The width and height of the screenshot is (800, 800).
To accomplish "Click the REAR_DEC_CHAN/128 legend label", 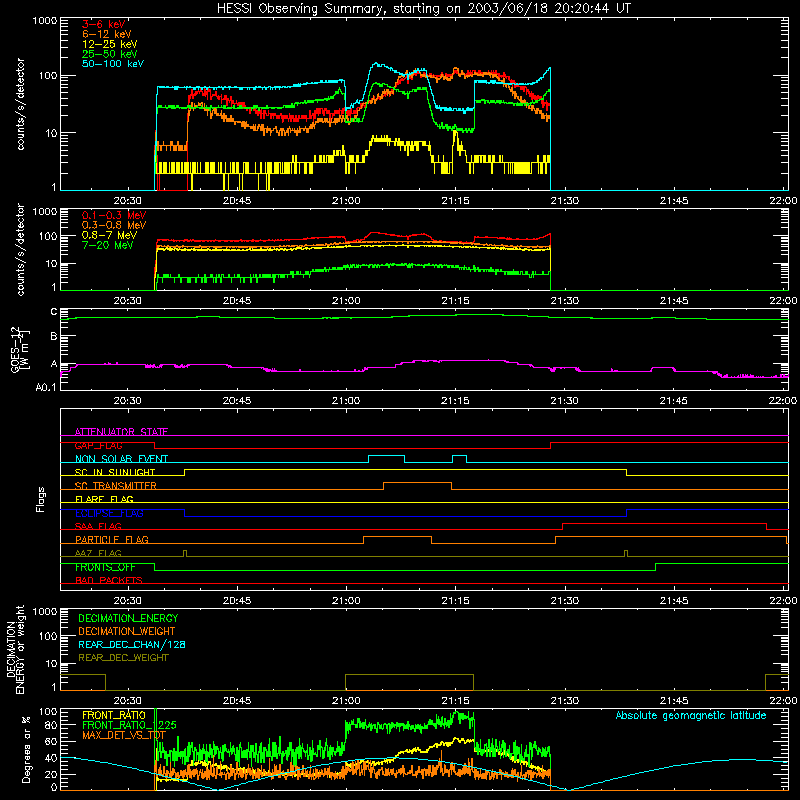I will point(132,645).
